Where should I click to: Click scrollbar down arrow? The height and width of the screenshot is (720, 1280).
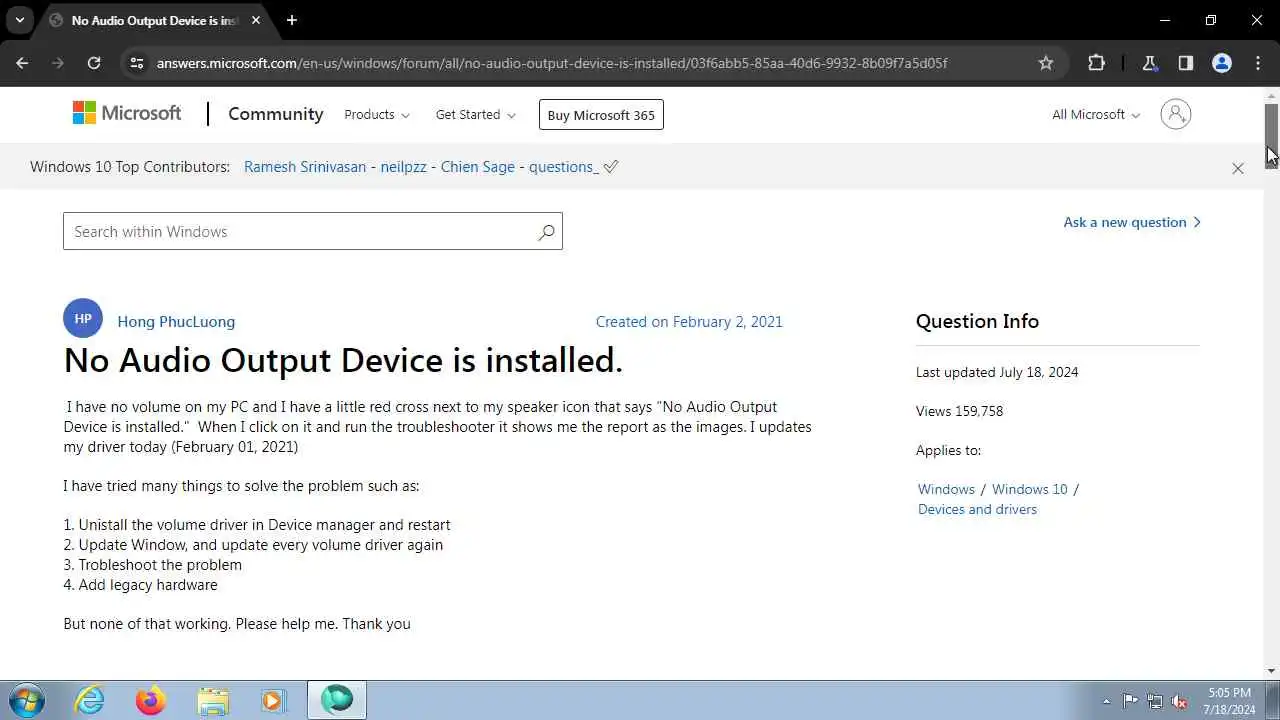coord(1271,671)
